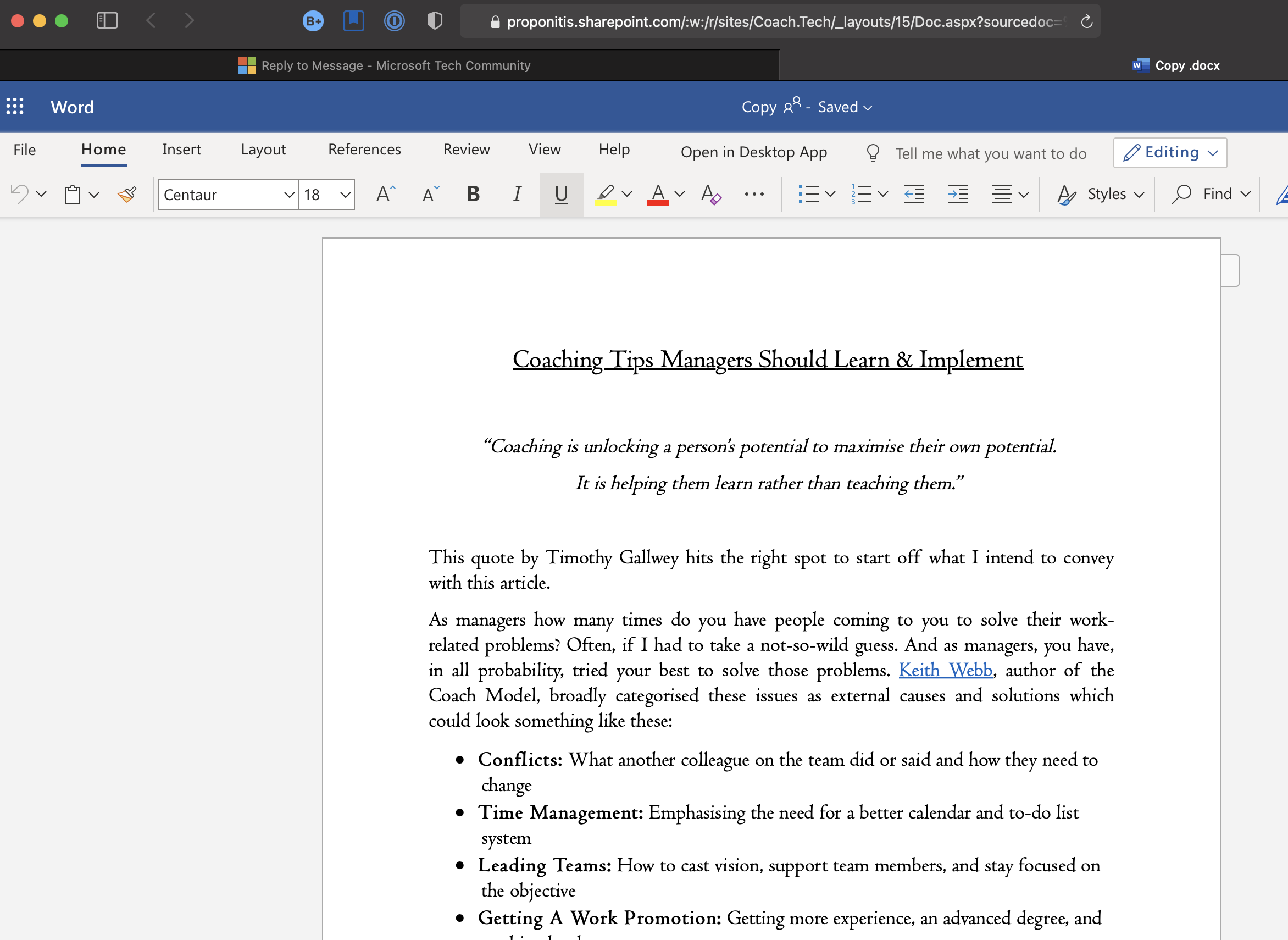Click the Word app title
1288x940 pixels.
coord(72,107)
